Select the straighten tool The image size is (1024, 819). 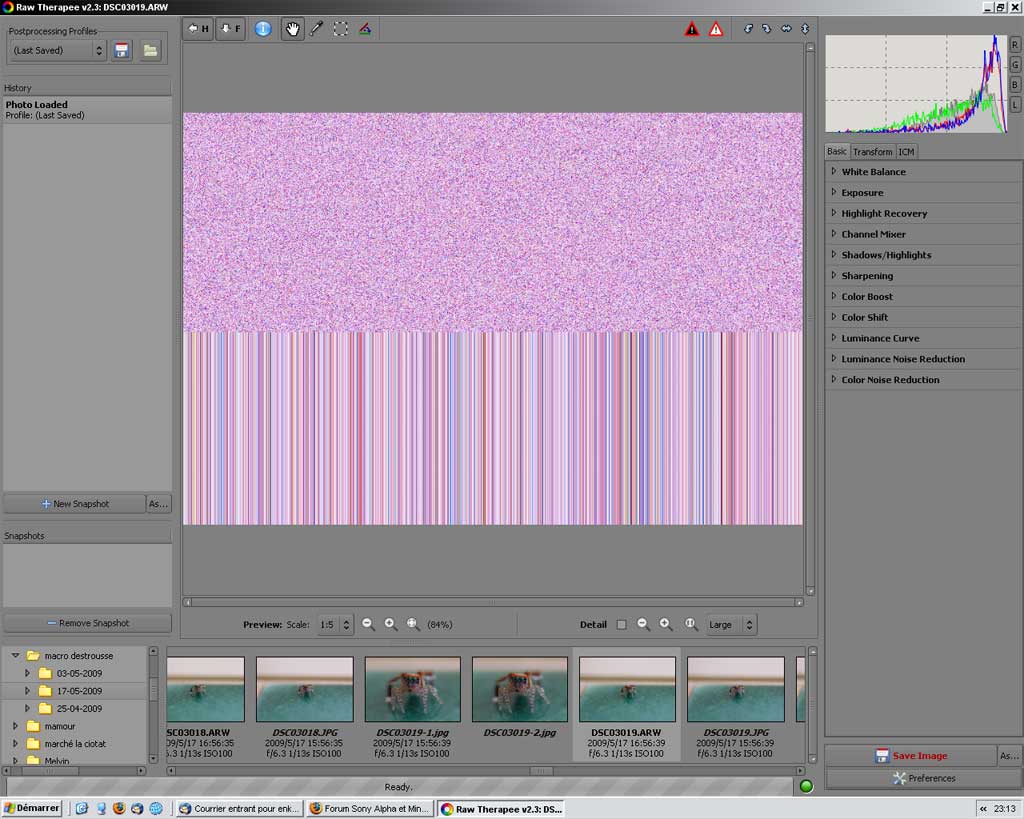coord(365,29)
